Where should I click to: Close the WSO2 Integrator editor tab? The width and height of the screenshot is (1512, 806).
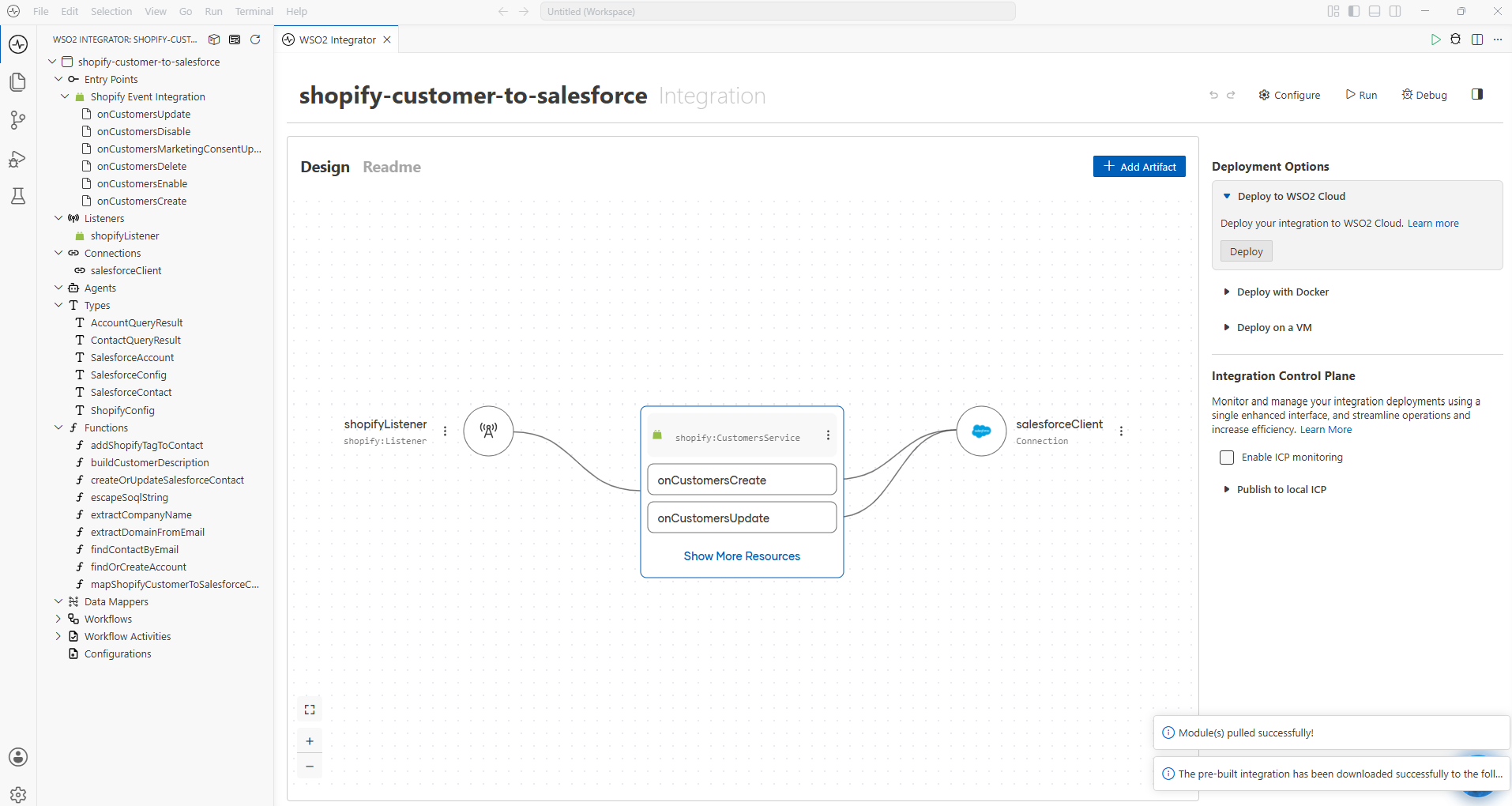click(387, 40)
